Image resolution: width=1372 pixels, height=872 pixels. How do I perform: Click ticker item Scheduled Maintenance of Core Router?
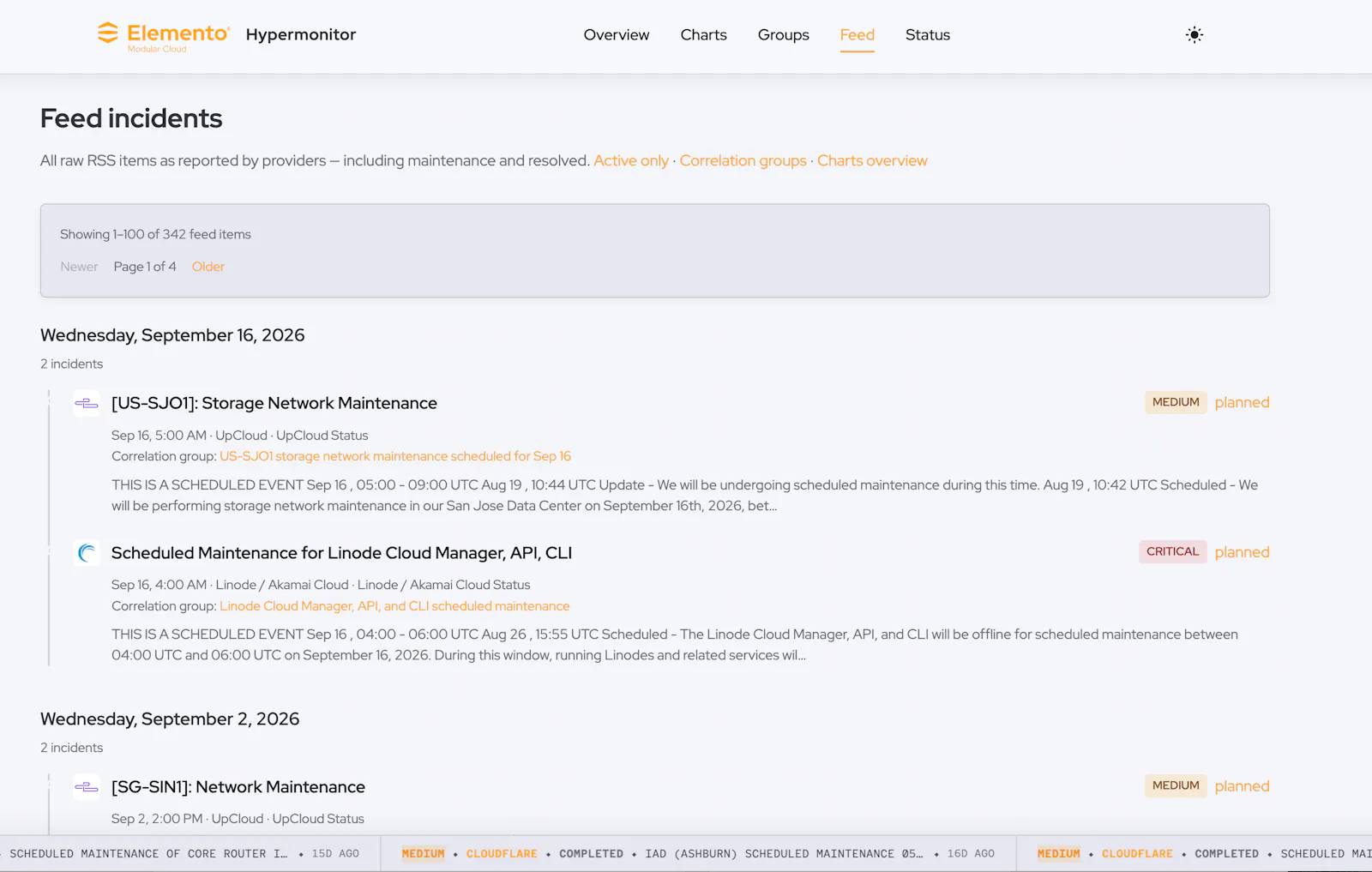pos(148,854)
